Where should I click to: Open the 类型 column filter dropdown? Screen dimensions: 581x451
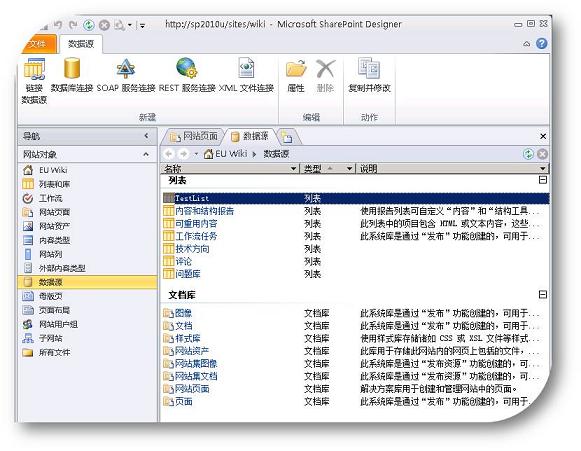(349, 169)
